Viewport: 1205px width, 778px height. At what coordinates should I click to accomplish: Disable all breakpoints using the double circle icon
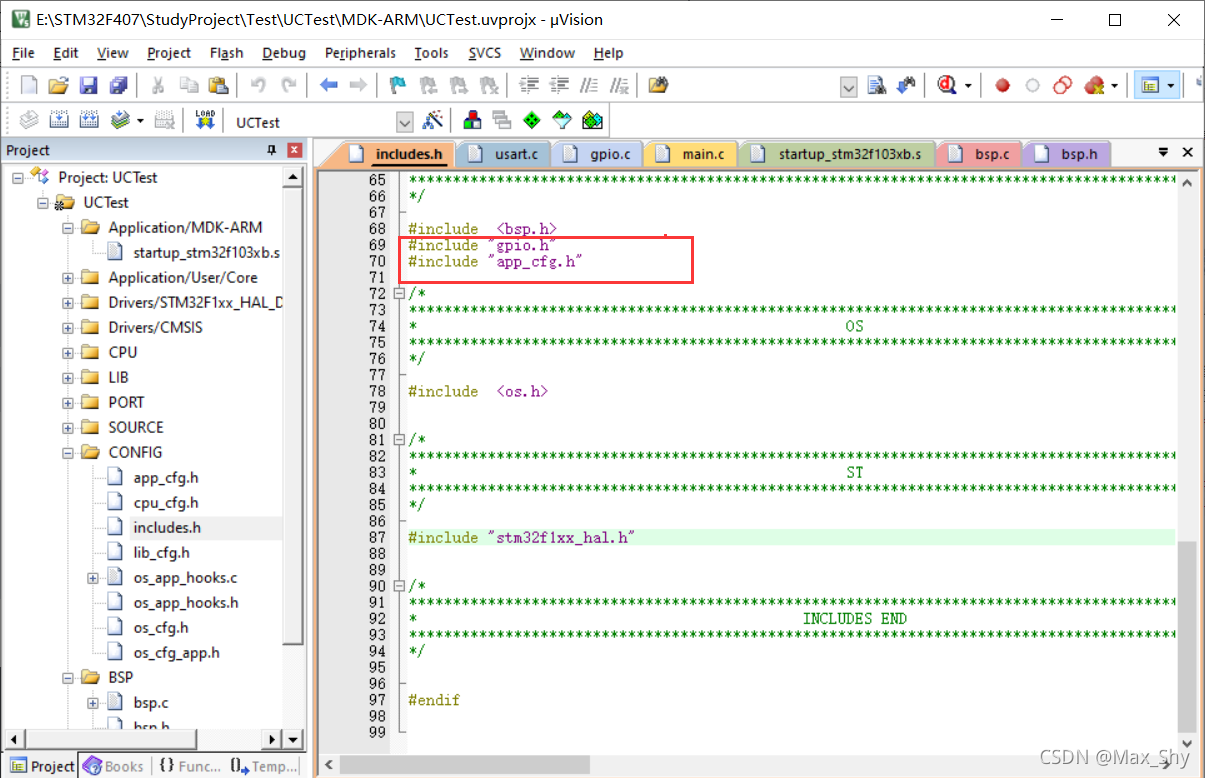1063,86
